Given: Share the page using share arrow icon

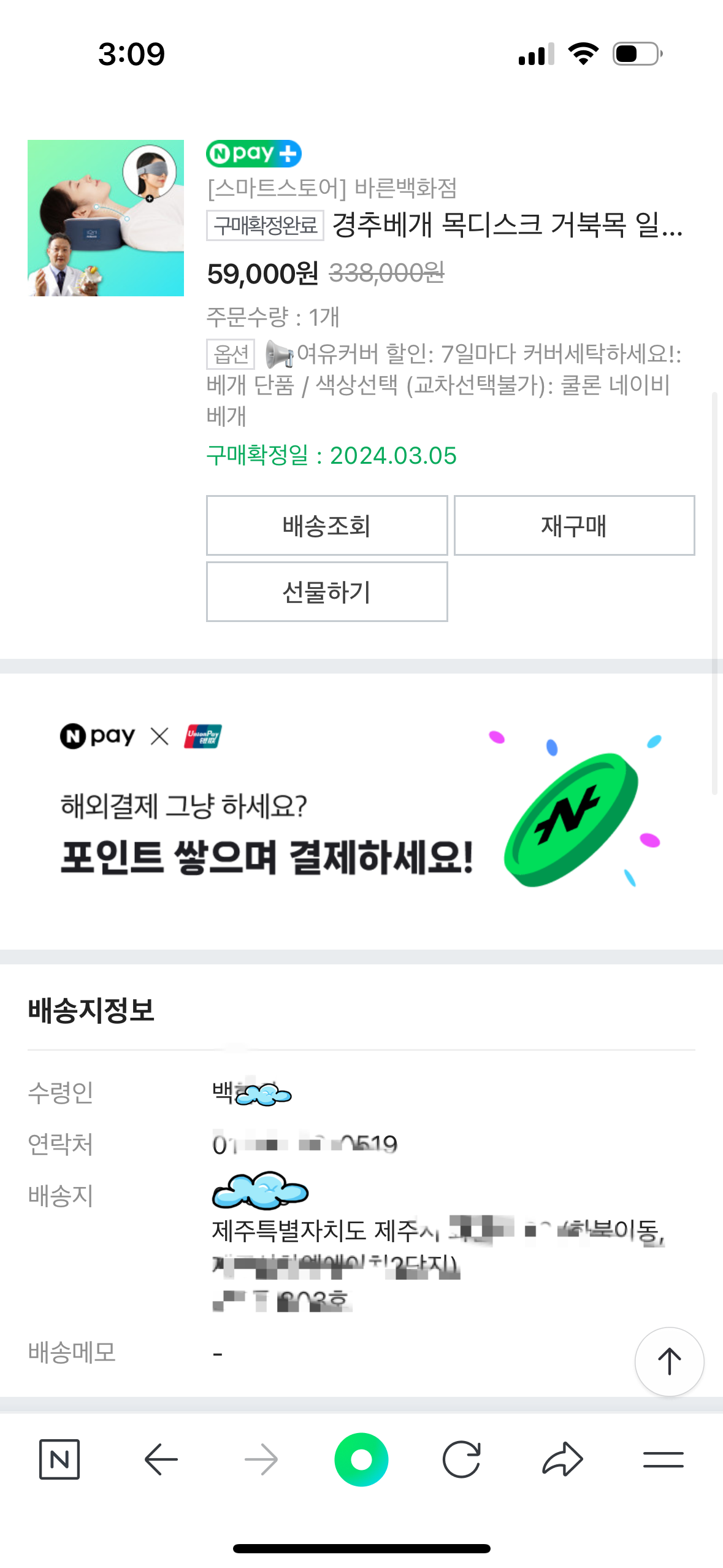Looking at the screenshot, I should (562, 1459).
